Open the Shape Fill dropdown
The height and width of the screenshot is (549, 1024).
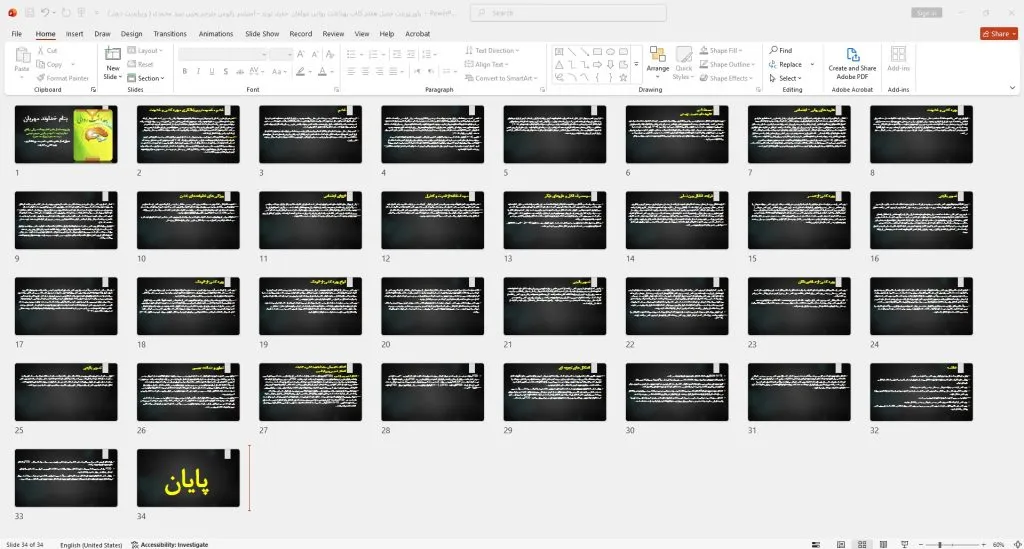721,50
